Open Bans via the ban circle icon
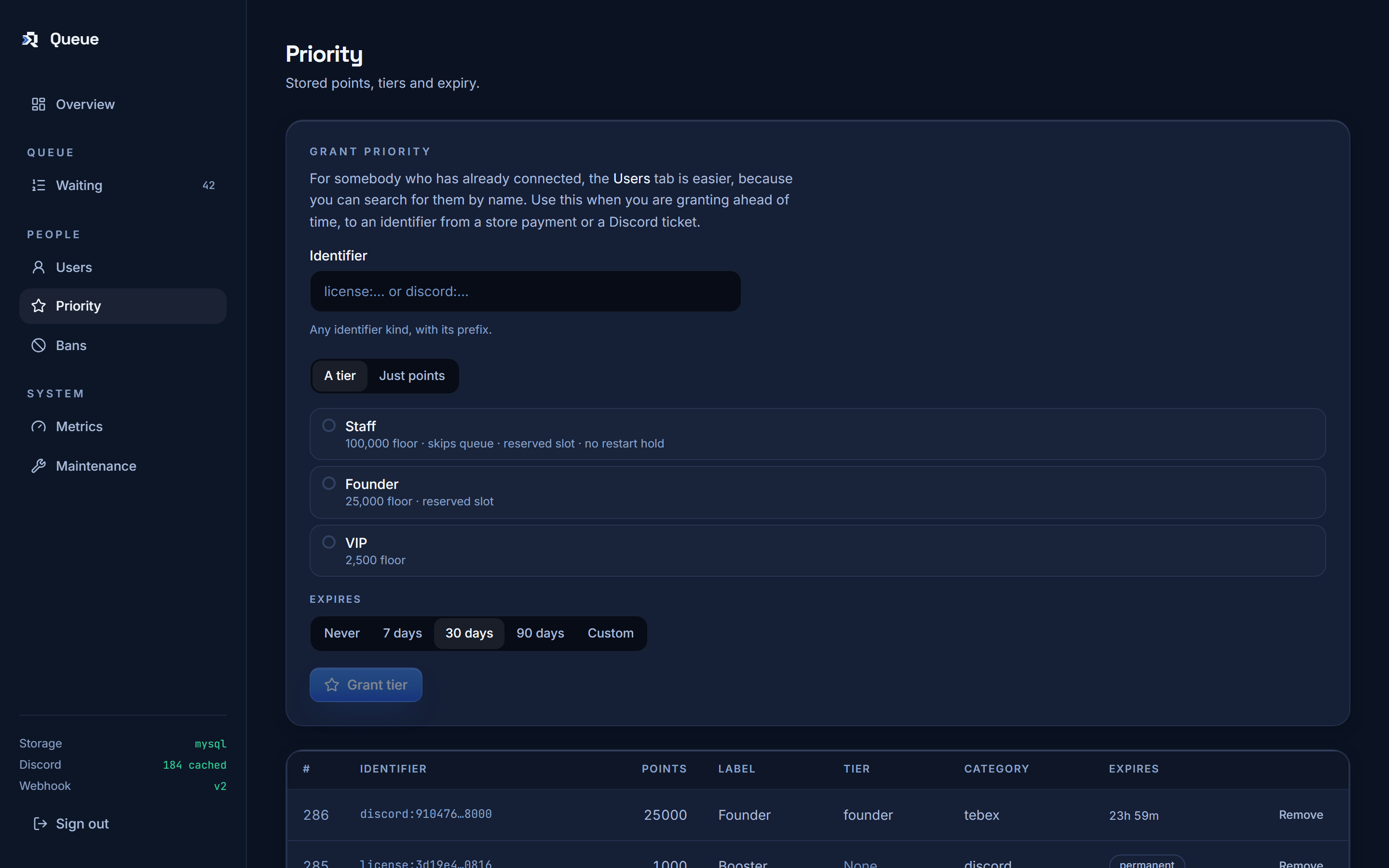This screenshot has width=1389, height=868. coord(39,346)
